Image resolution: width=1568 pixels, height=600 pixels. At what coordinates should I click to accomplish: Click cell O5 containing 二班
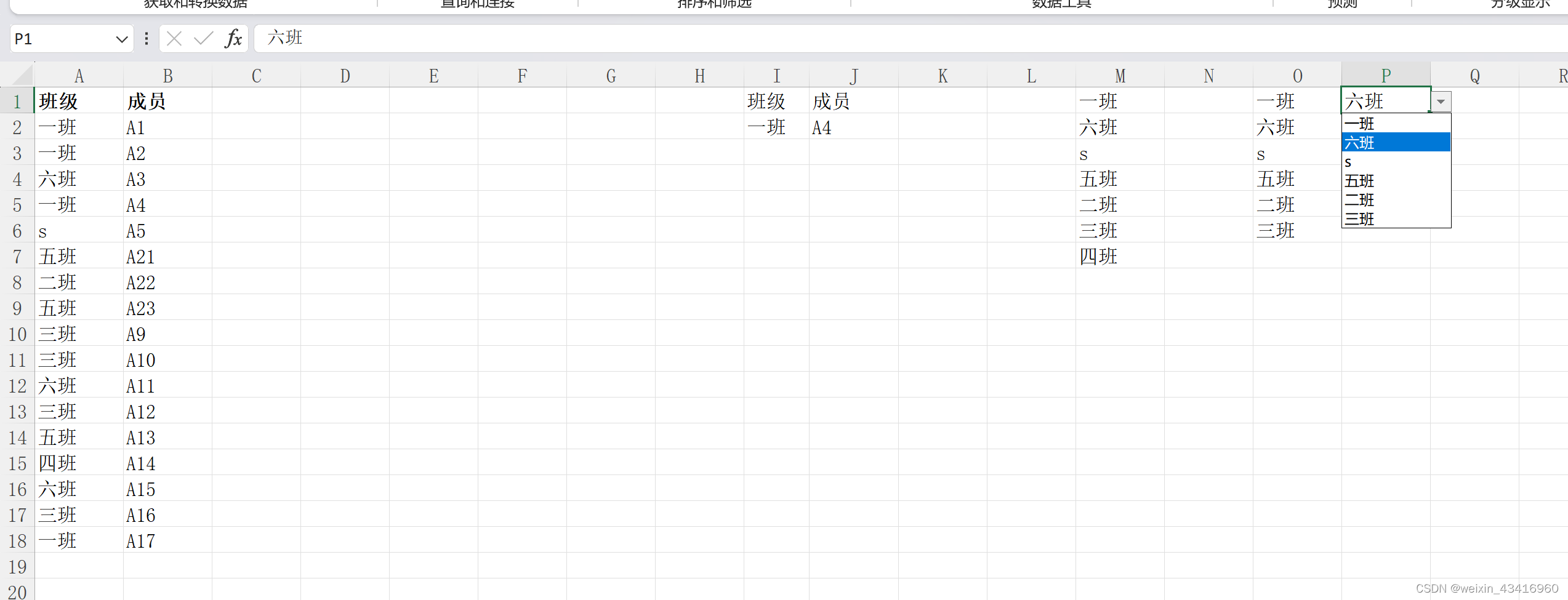(x=1297, y=205)
